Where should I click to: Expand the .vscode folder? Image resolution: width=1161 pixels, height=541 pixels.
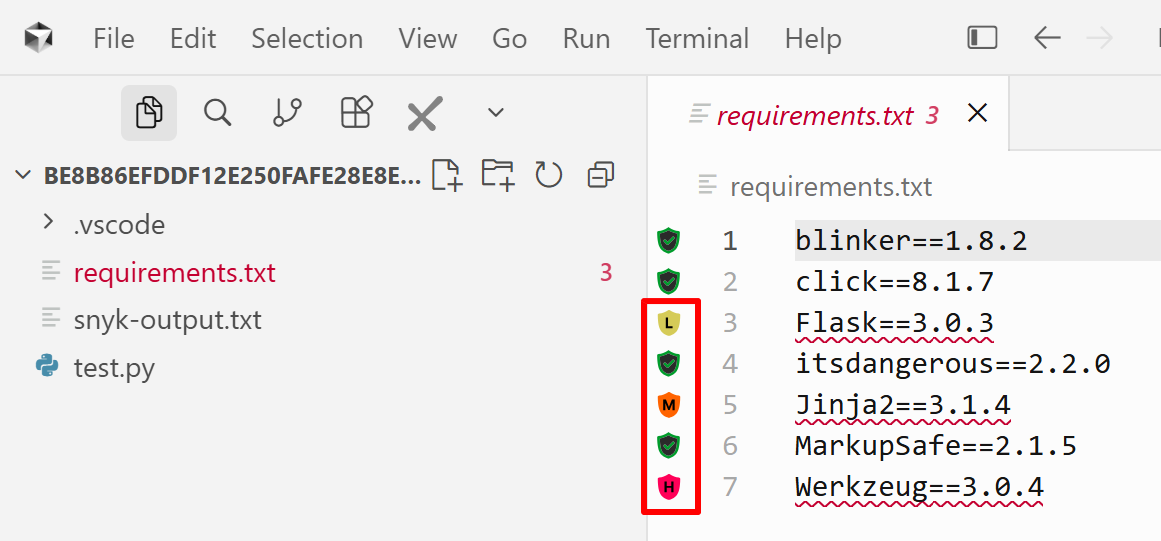point(118,224)
